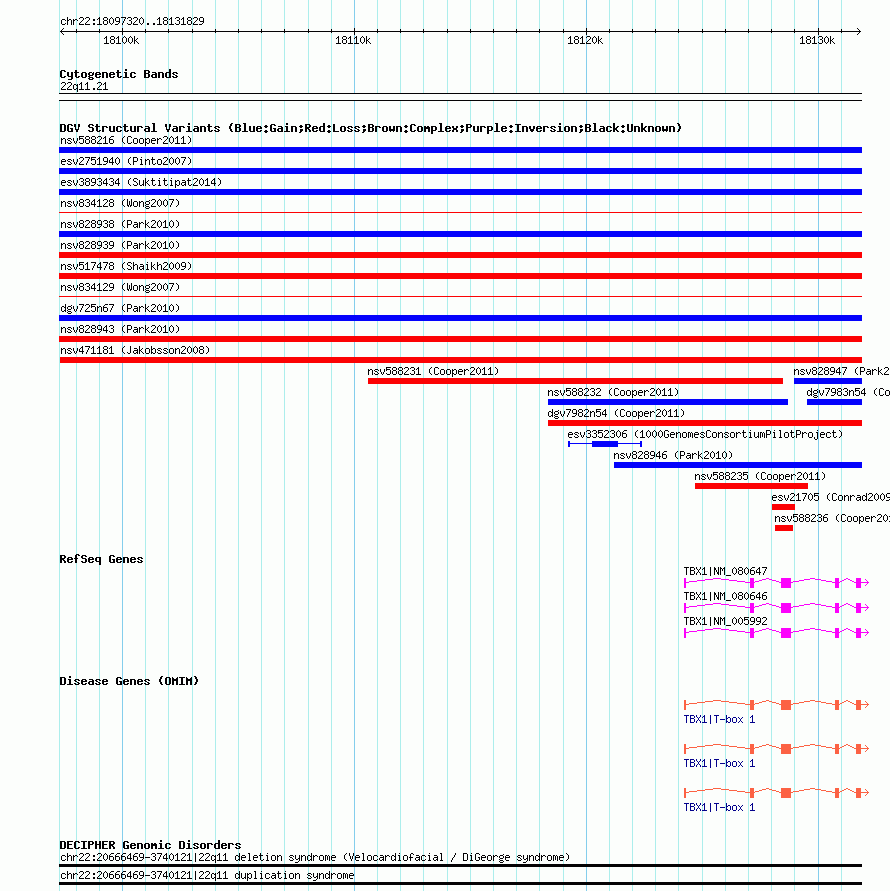This screenshot has width=890, height=891.
Task: Open the nsv828938 (Park2010) variant label
Action: point(120,224)
